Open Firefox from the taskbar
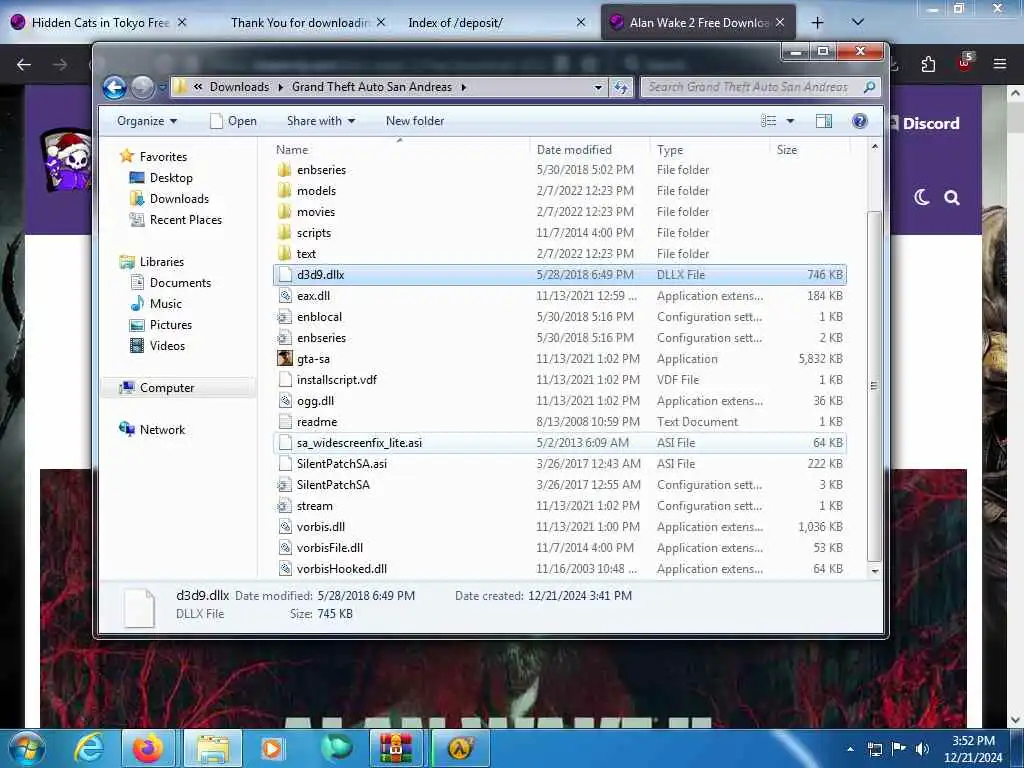Viewport: 1024px width, 768px height. click(x=148, y=748)
